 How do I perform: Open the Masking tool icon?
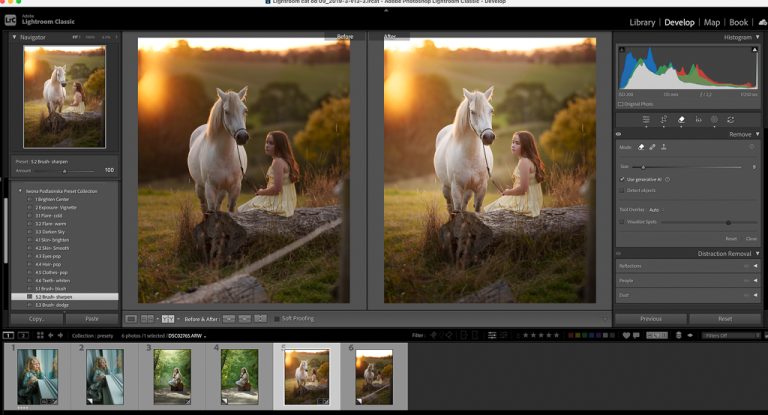click(715, 119)
